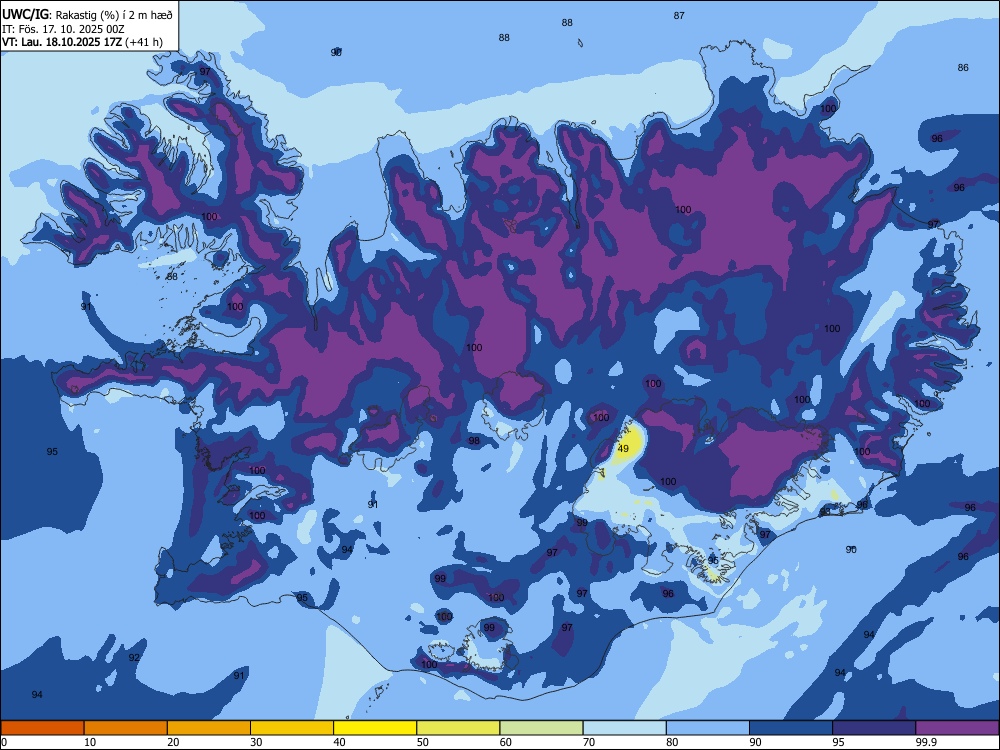Select the 70 tick label on the color scale
Screen dimensions: 1000x750
pyautogui.click(x=589, y=742)
